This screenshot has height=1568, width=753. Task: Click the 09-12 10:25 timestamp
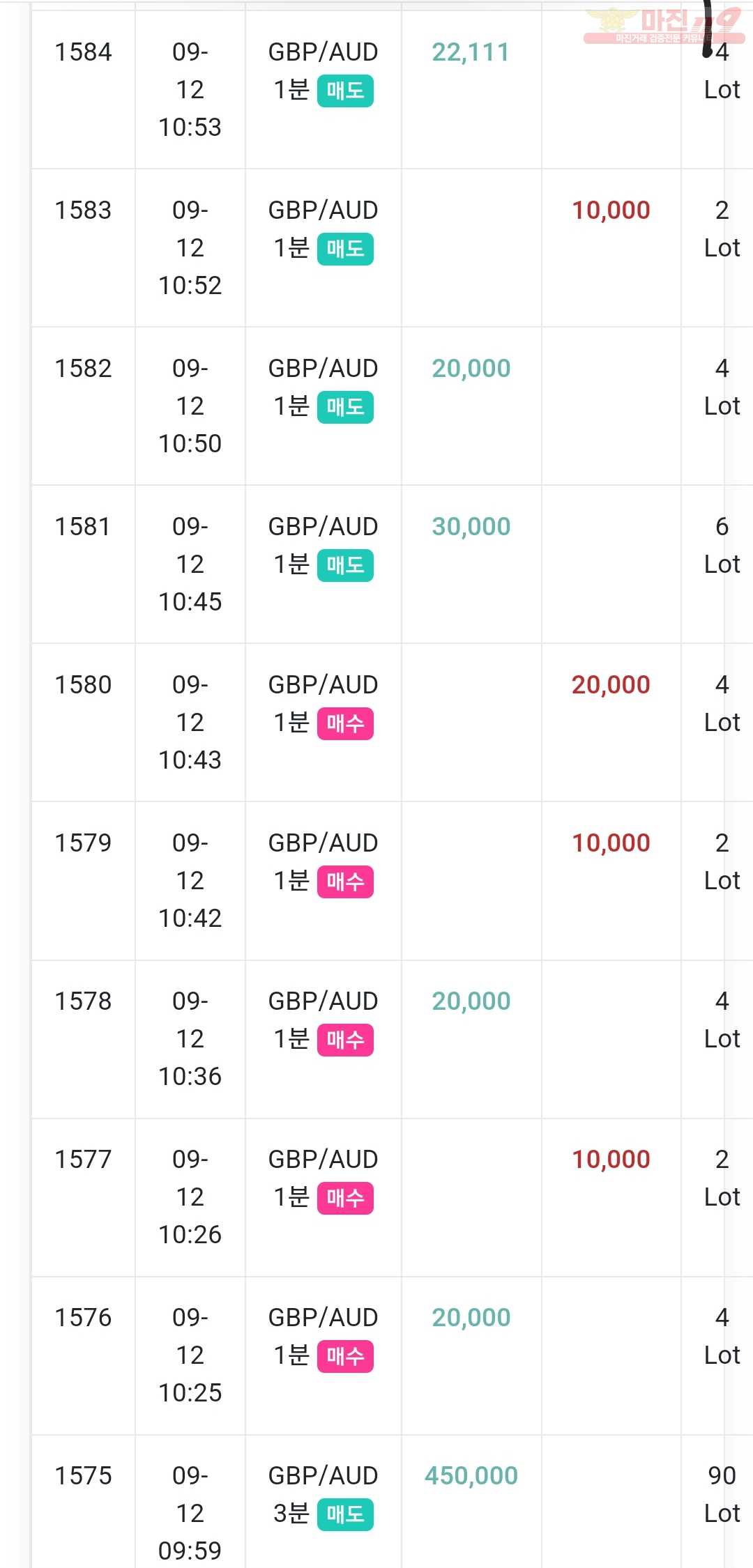(x=190, y=1355)
